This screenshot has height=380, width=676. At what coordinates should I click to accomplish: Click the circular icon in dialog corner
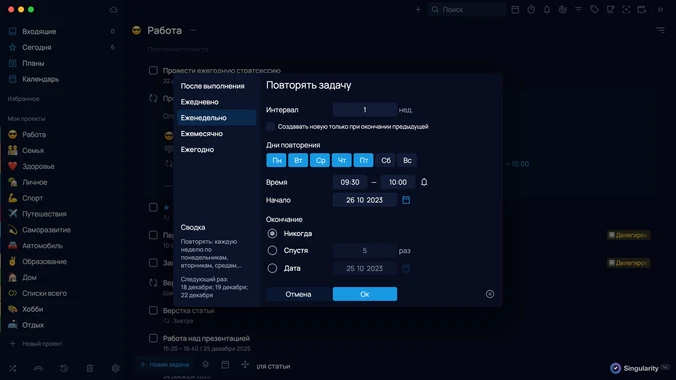coord(490,294)
